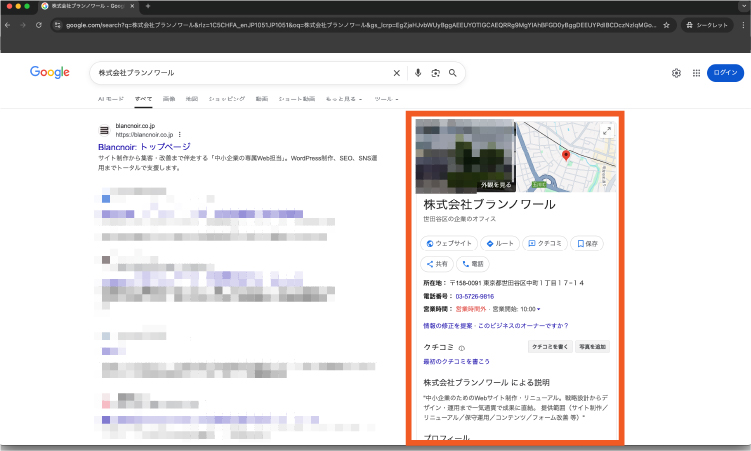Bookmark this page with the star icon
The height and width of the screenshot is (451, 751).
tap(638, 25)
